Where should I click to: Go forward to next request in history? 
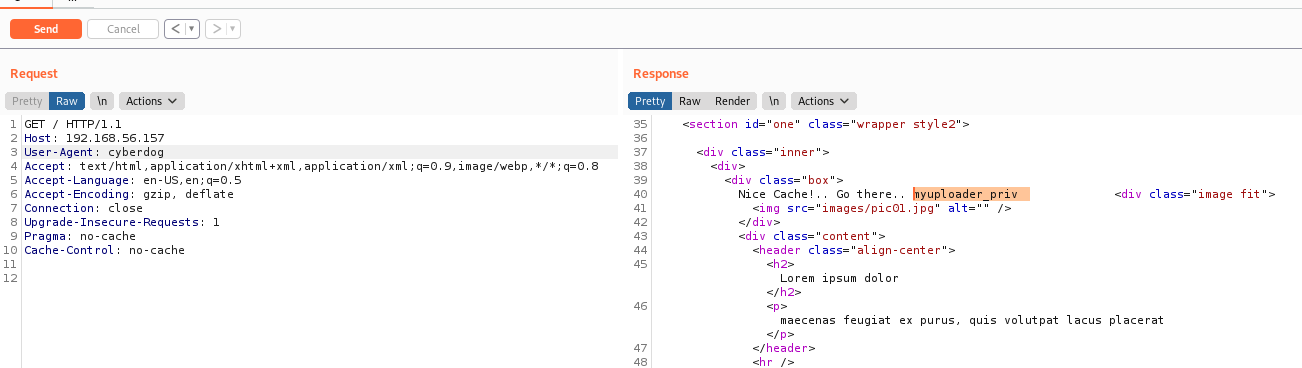coord(216,29)
